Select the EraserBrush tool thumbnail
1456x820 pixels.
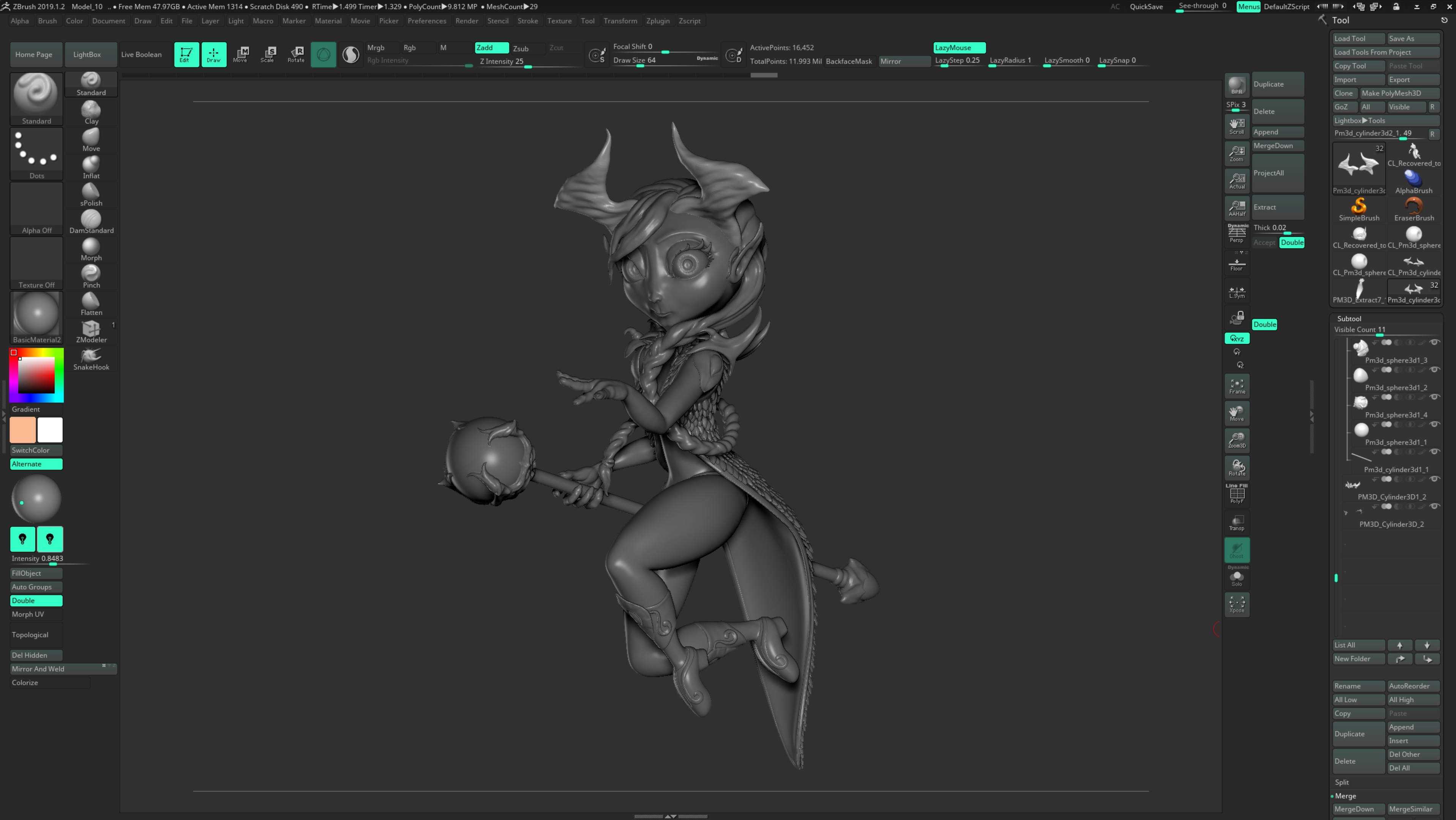pos(1413,209)
